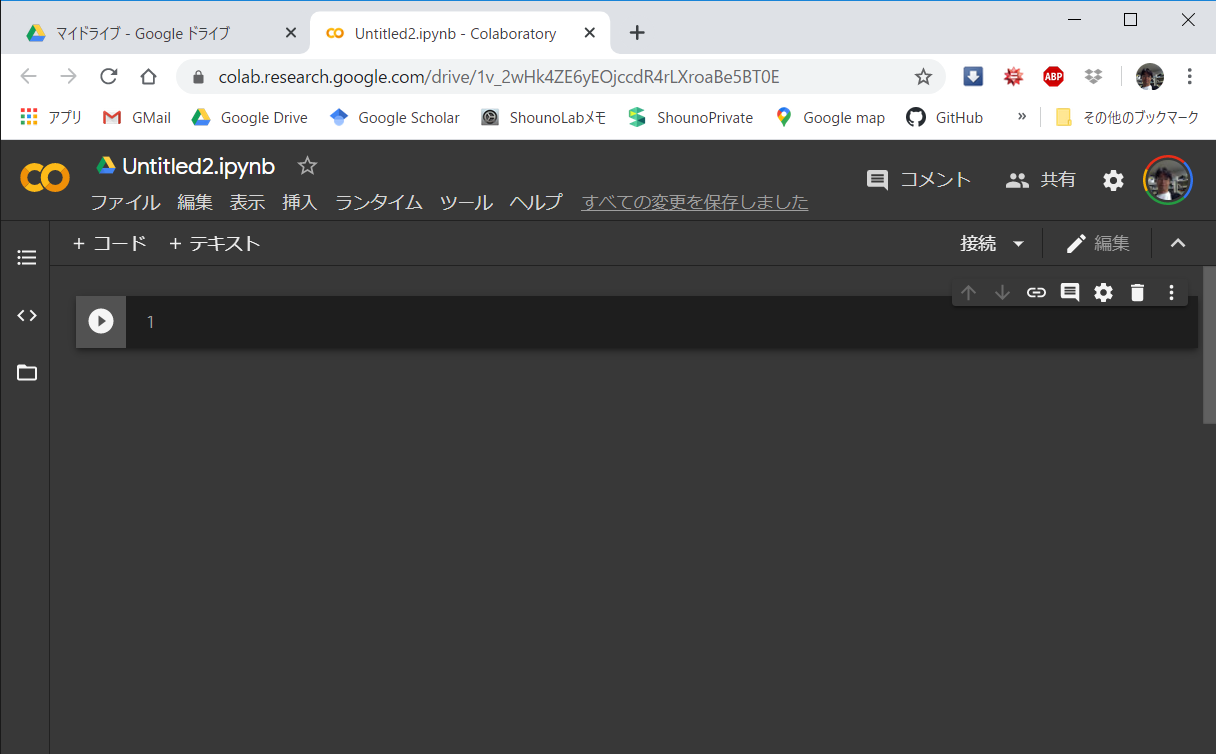Image resolution: width=1216 pixels, height=754 pixels.
Task: Open the ファイル menu
Action: point(125,202)
